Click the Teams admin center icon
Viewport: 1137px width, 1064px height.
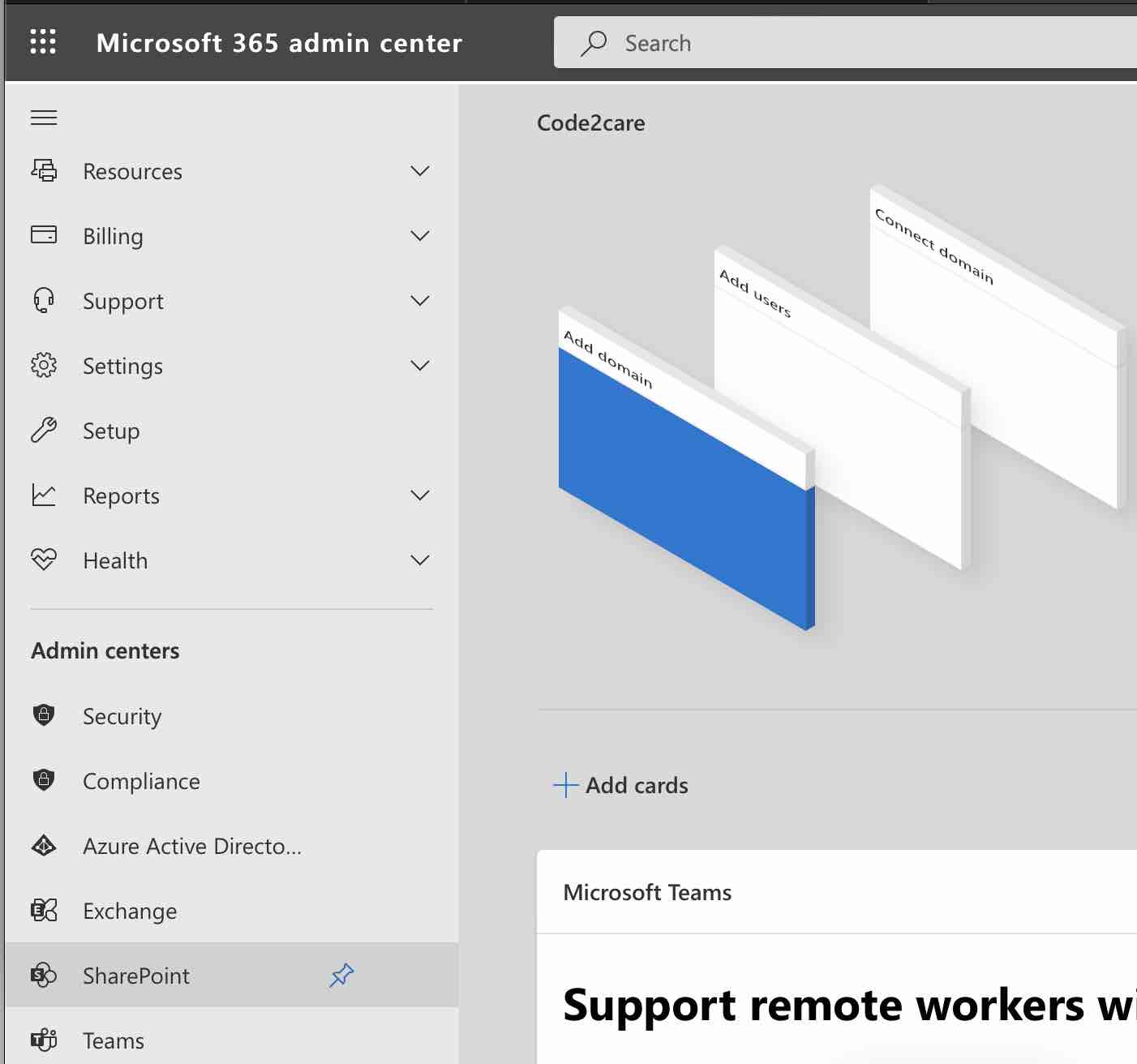pos(44,1040)
